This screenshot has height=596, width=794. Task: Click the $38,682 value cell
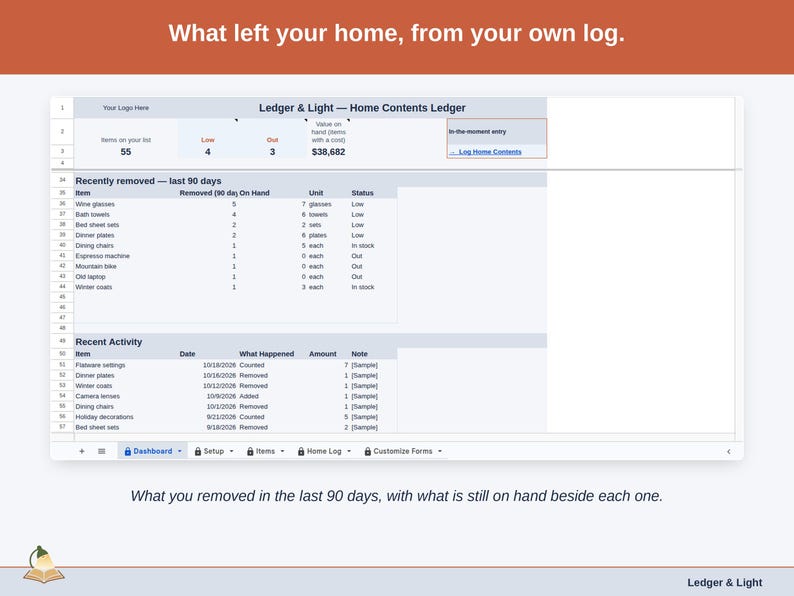(x=328, y=152)
